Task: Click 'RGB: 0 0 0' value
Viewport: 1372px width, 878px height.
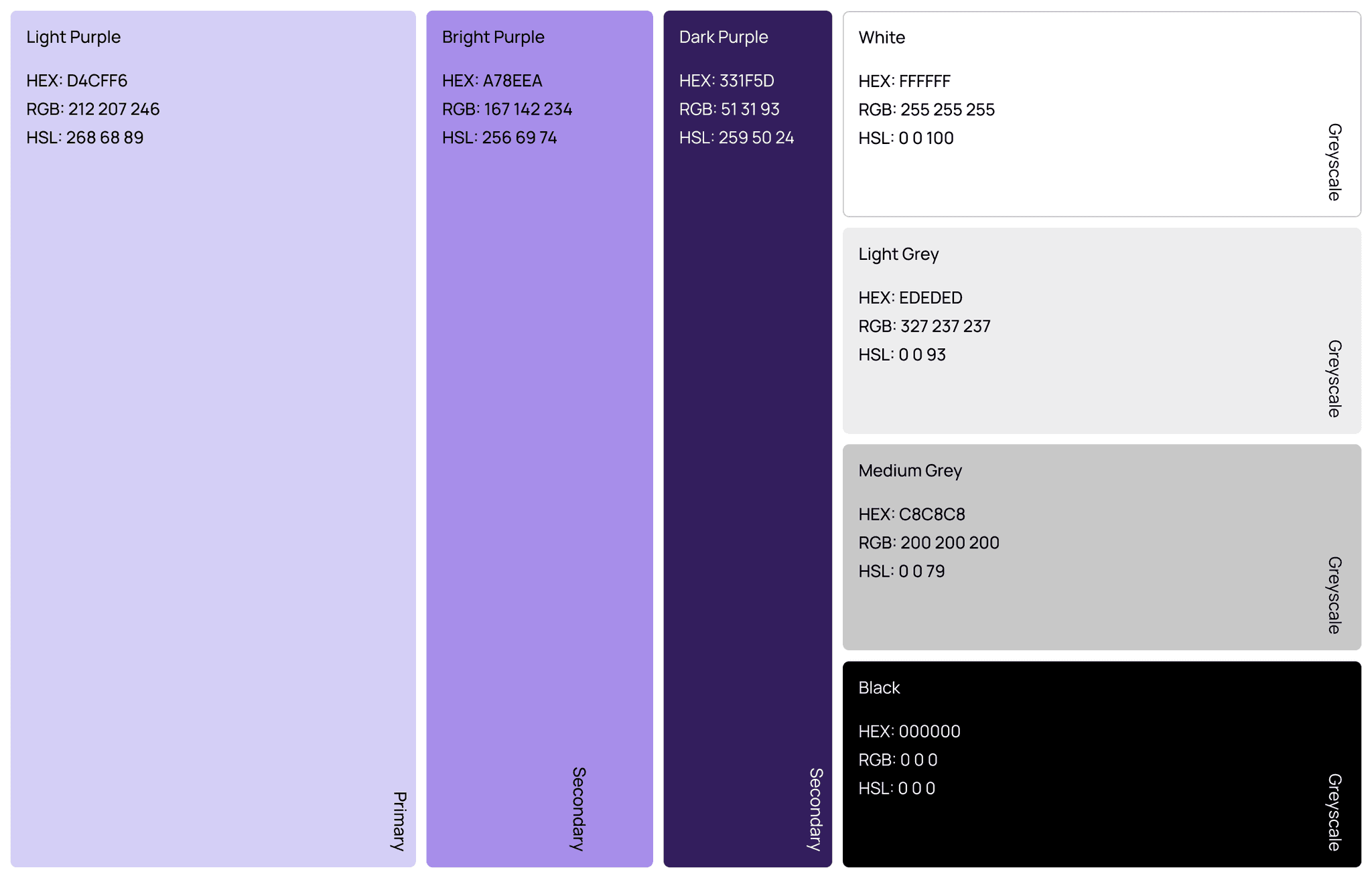Action: (x=898, y=760)
